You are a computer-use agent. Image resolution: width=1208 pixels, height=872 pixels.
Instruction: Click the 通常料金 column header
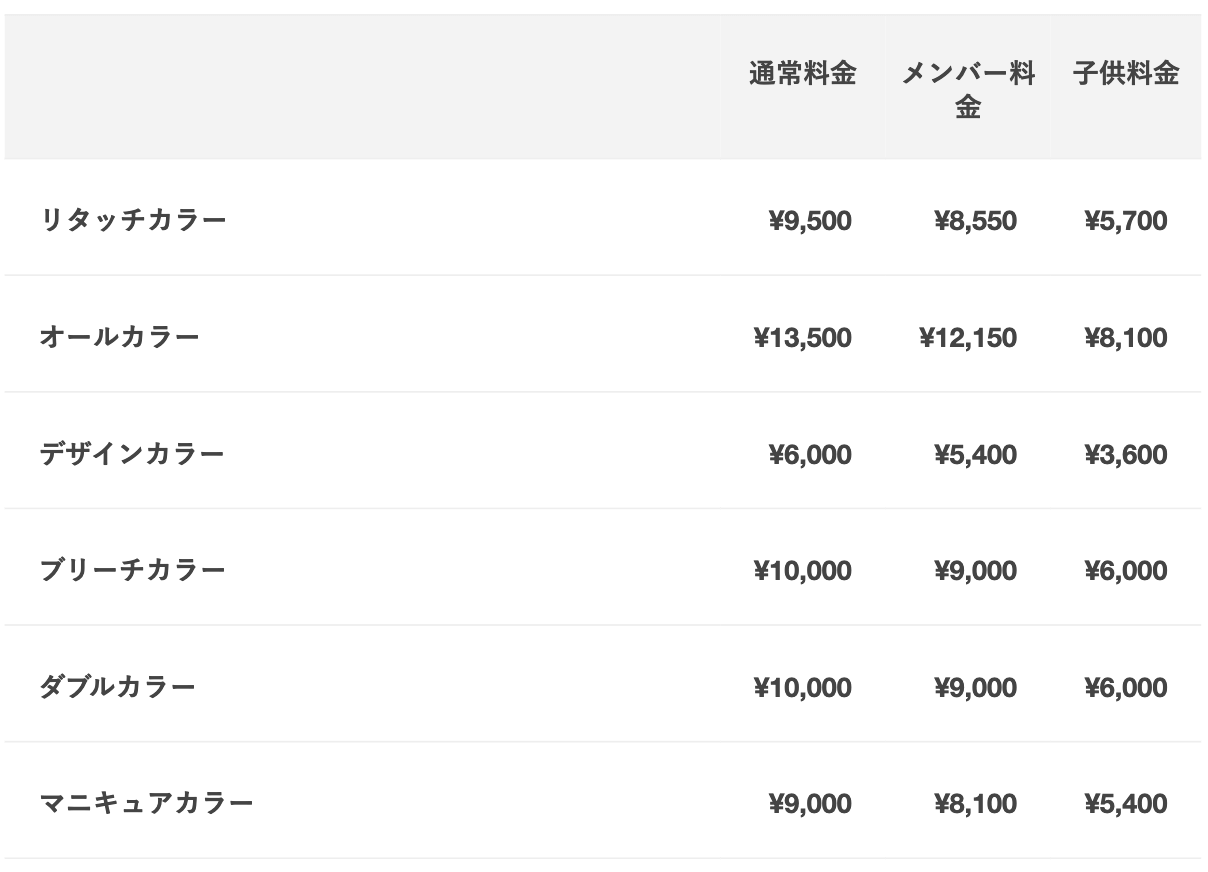[x=803, y=74]
